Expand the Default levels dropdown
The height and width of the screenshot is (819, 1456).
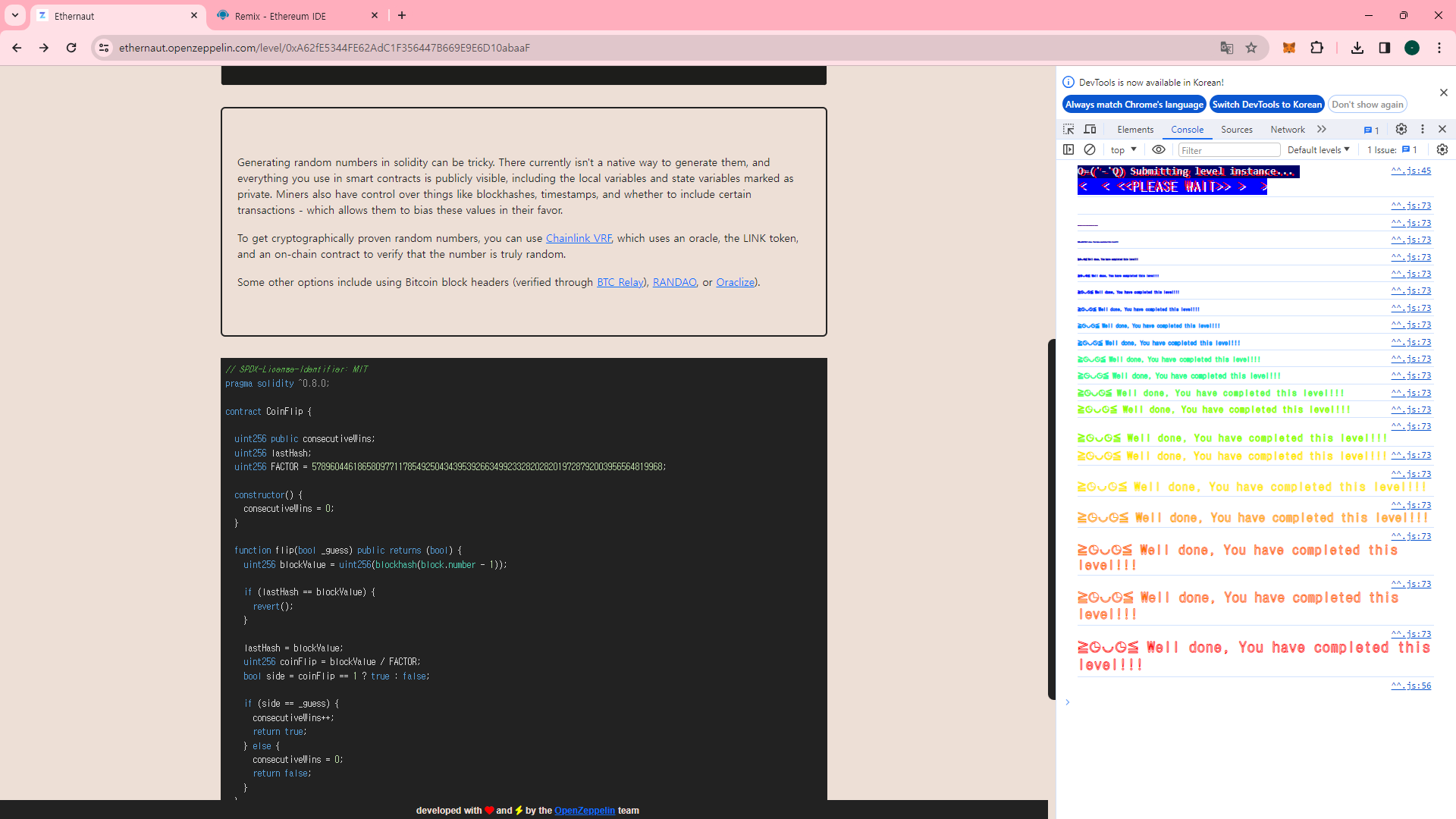[x=1318, y=149]
